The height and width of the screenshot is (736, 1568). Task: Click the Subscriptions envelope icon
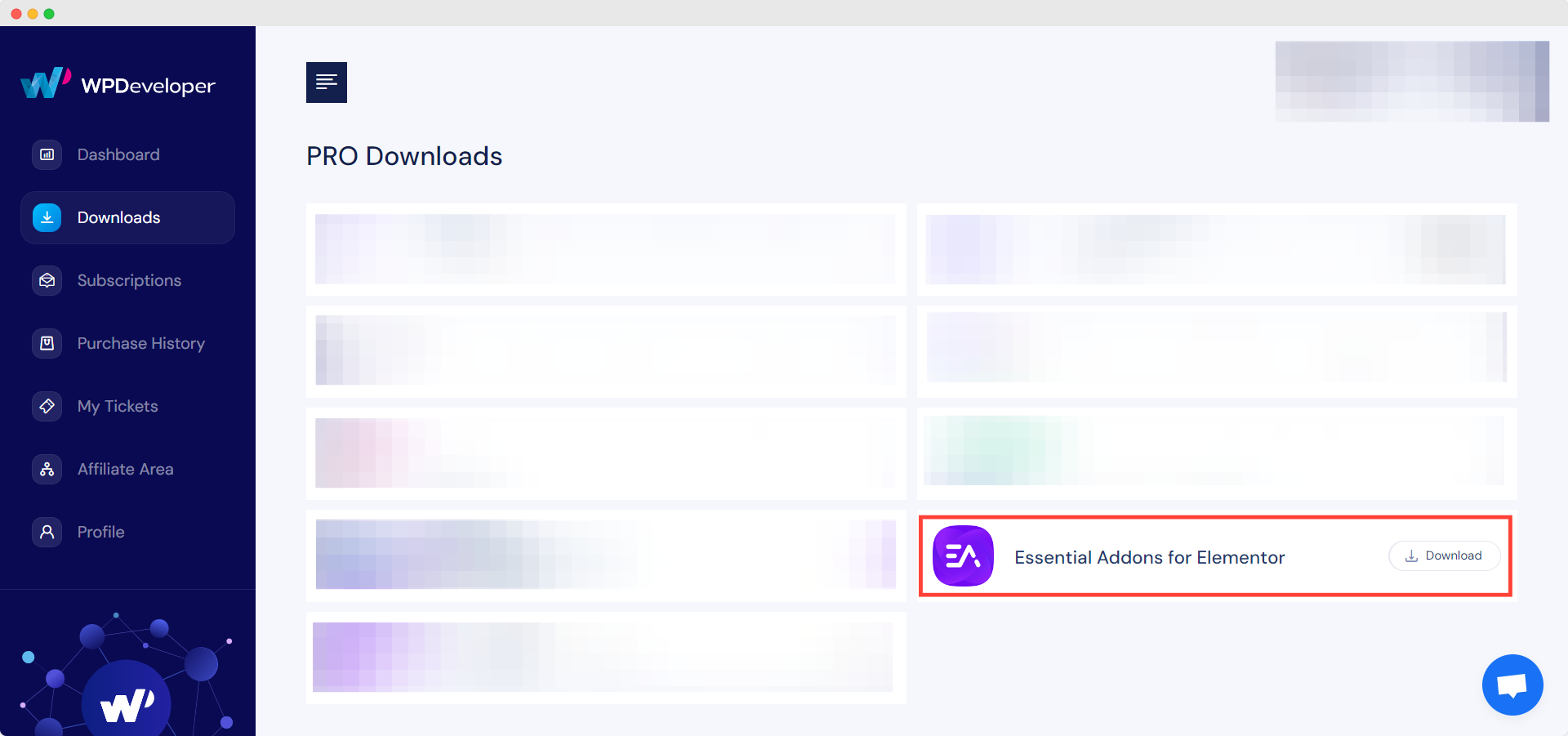(47, 280)
